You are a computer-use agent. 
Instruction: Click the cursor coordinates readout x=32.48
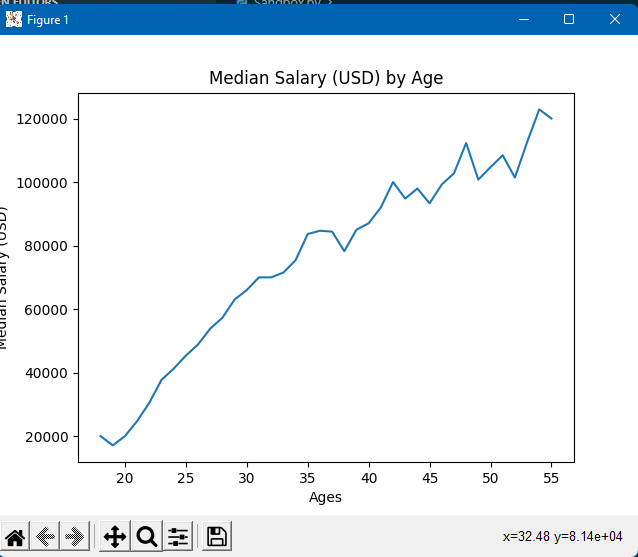click(563, 537)
